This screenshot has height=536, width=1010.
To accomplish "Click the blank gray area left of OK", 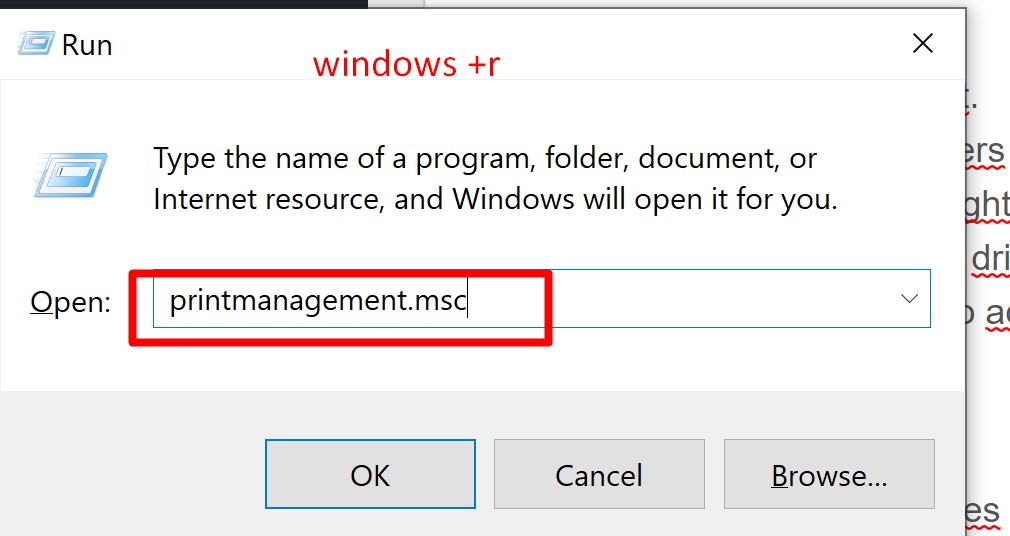I will (130, 475).
